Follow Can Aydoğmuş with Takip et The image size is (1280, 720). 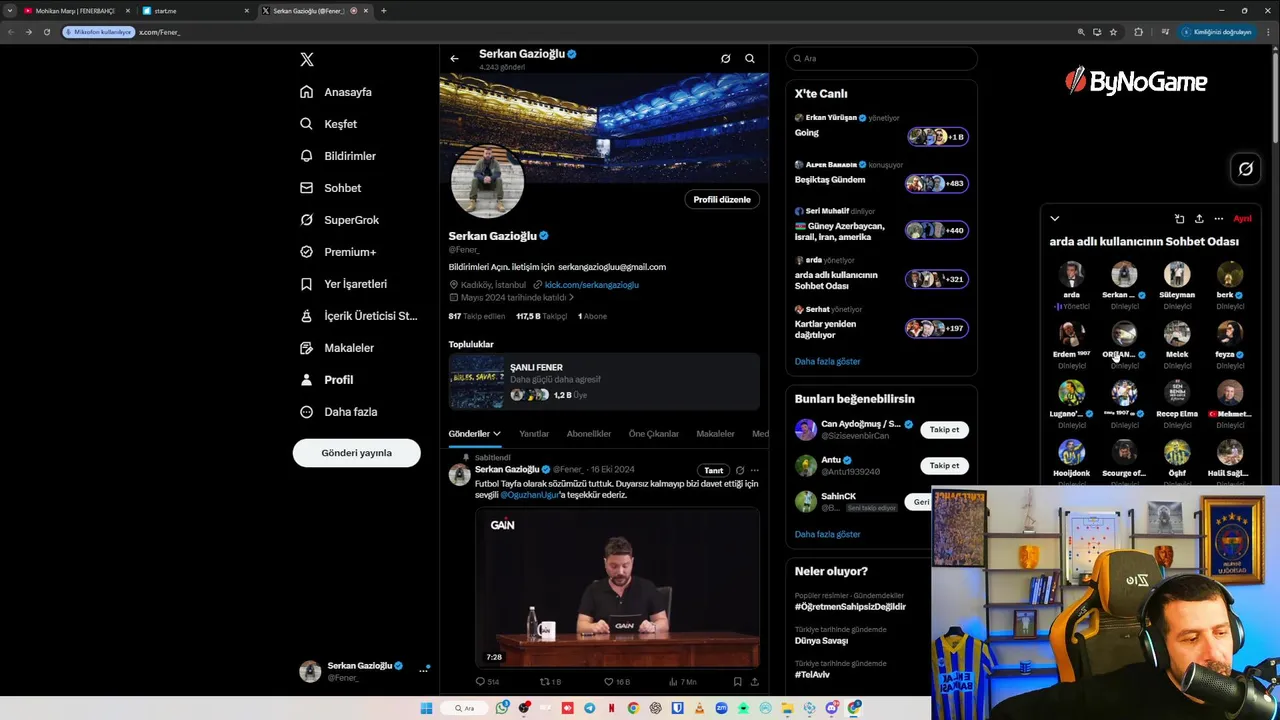[944, 430]
